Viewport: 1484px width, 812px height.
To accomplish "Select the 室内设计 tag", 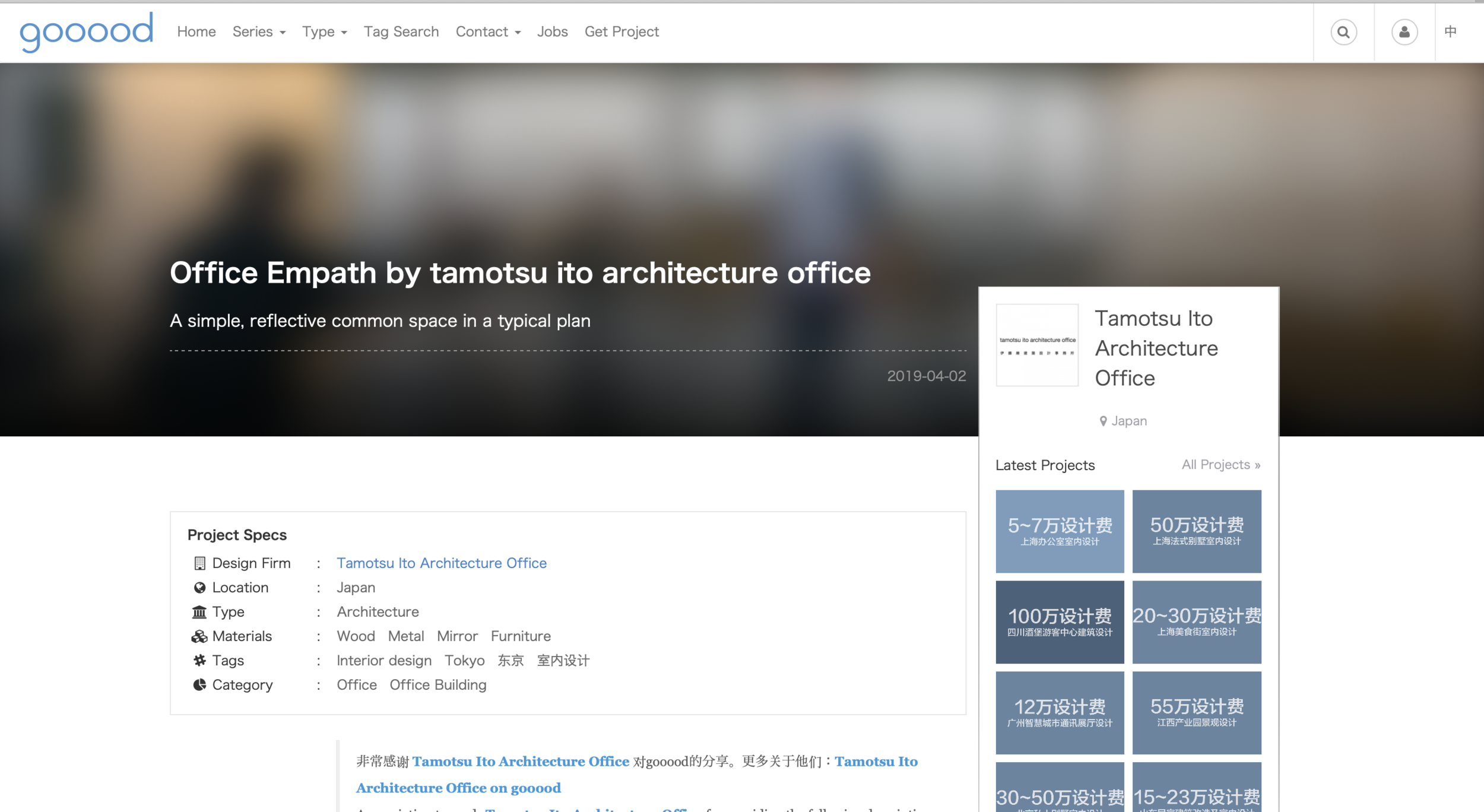I will [563, 660].
